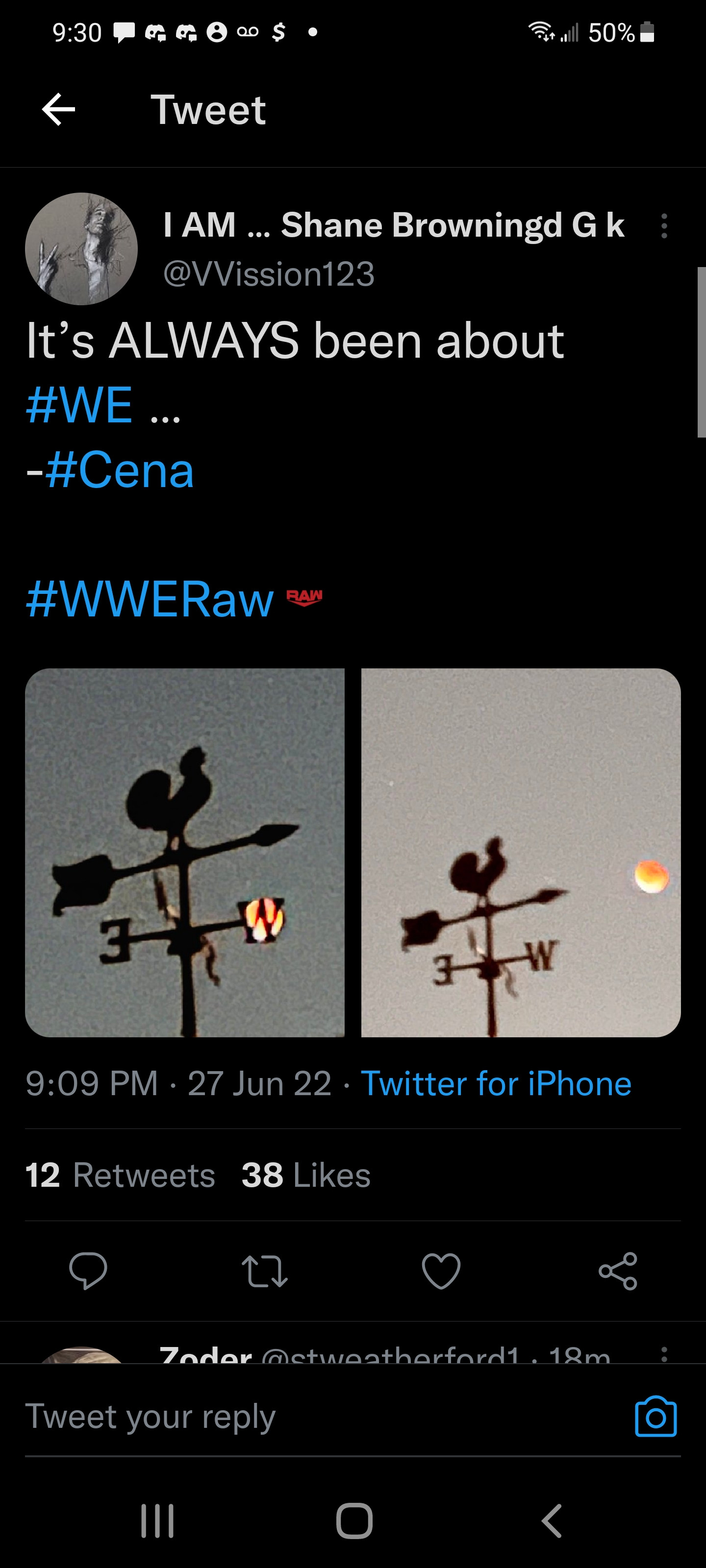Like the tweet with the heart icon

441,1271
